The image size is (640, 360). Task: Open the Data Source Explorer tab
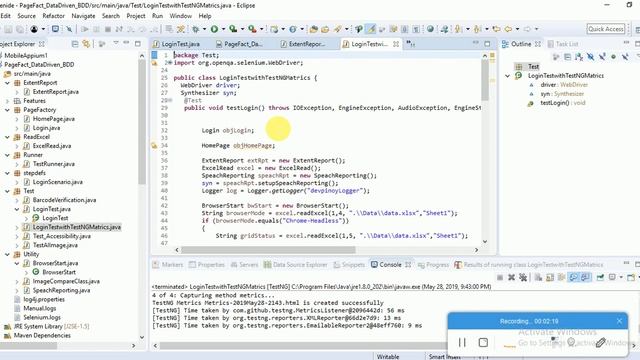[296, 265]
